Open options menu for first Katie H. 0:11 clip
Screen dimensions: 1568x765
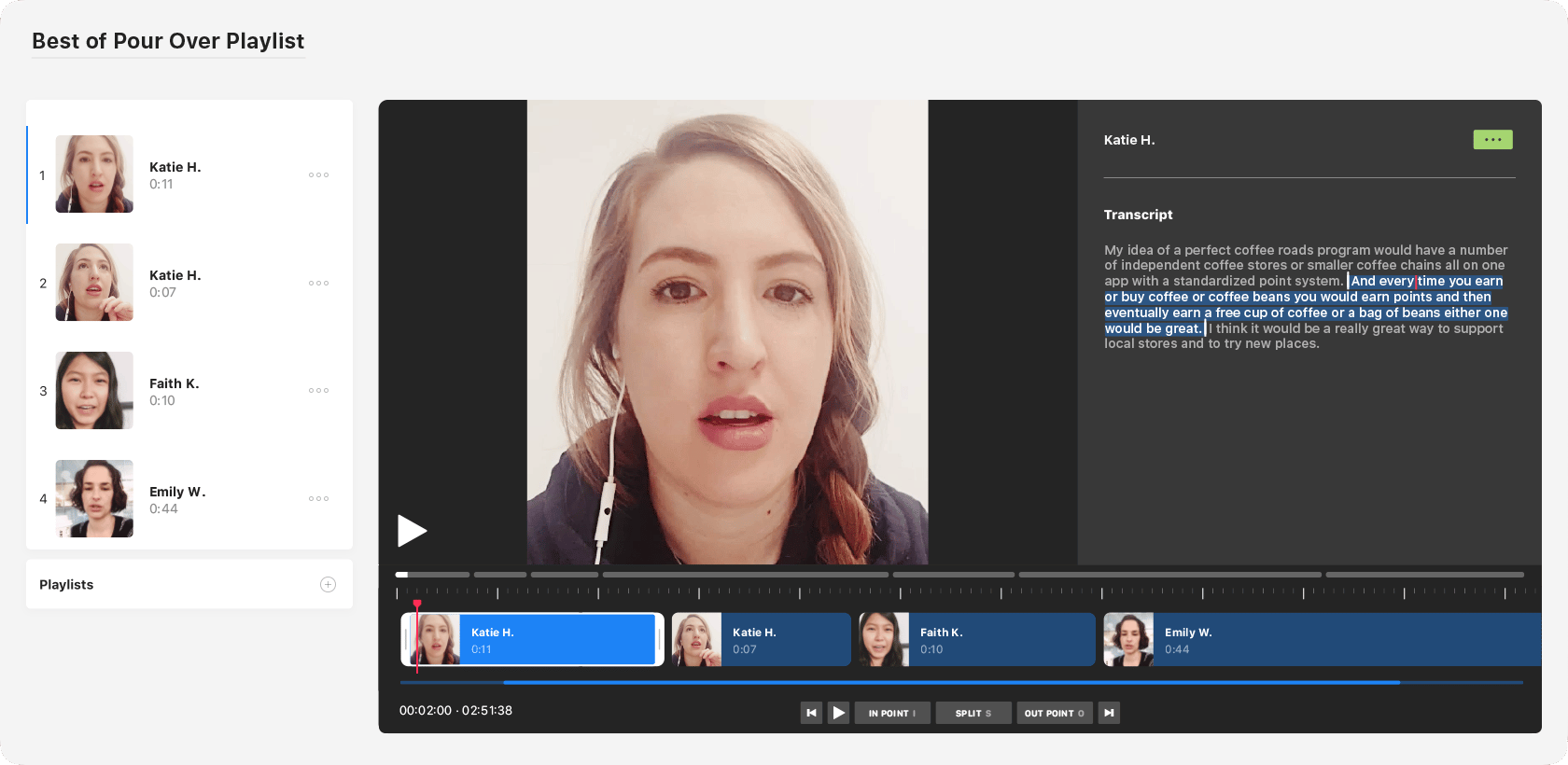pyautogui.click(x=319, y=174)
